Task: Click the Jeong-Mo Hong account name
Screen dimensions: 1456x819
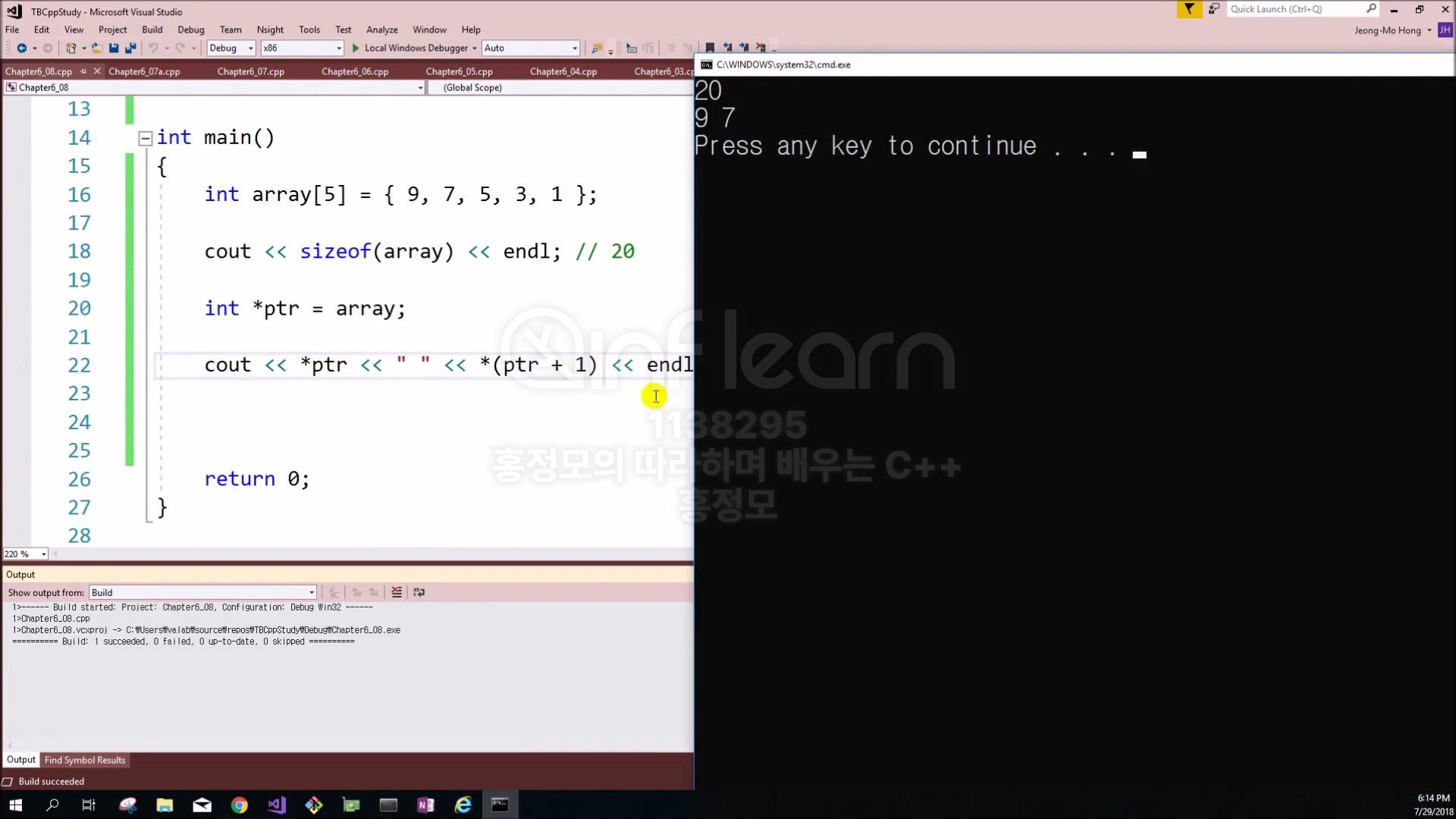Action: 1387,30
